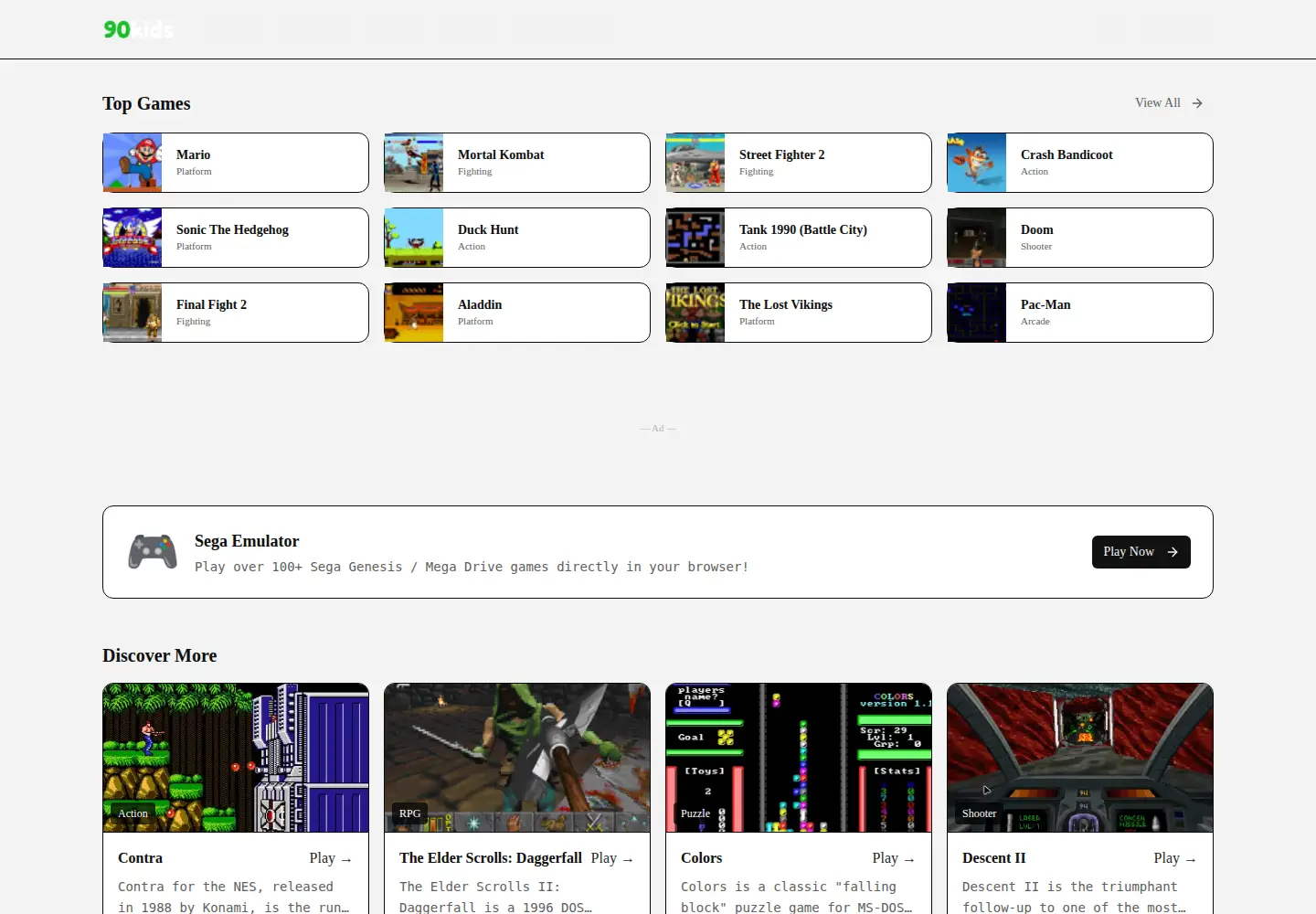Click the Sega Emulator gamepad icon
This screenshot has width=1316, height=914.
point(153,552)
